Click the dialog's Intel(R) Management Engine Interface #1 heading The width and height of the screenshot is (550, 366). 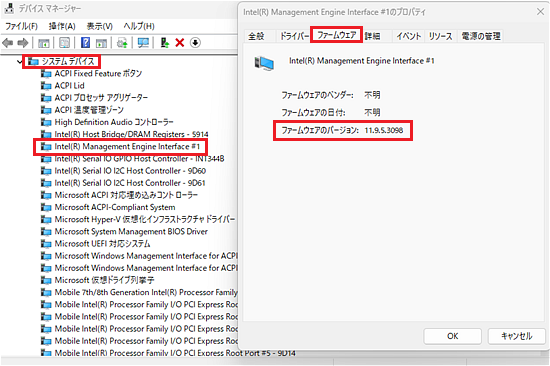pos(362,61)
